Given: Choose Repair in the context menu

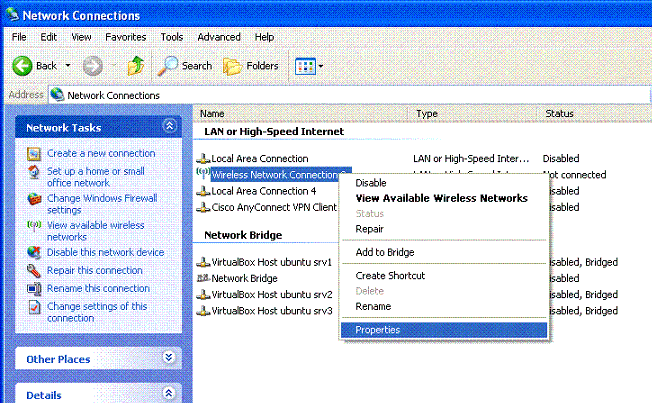Looking at the screenshot, I should point(444,229).
